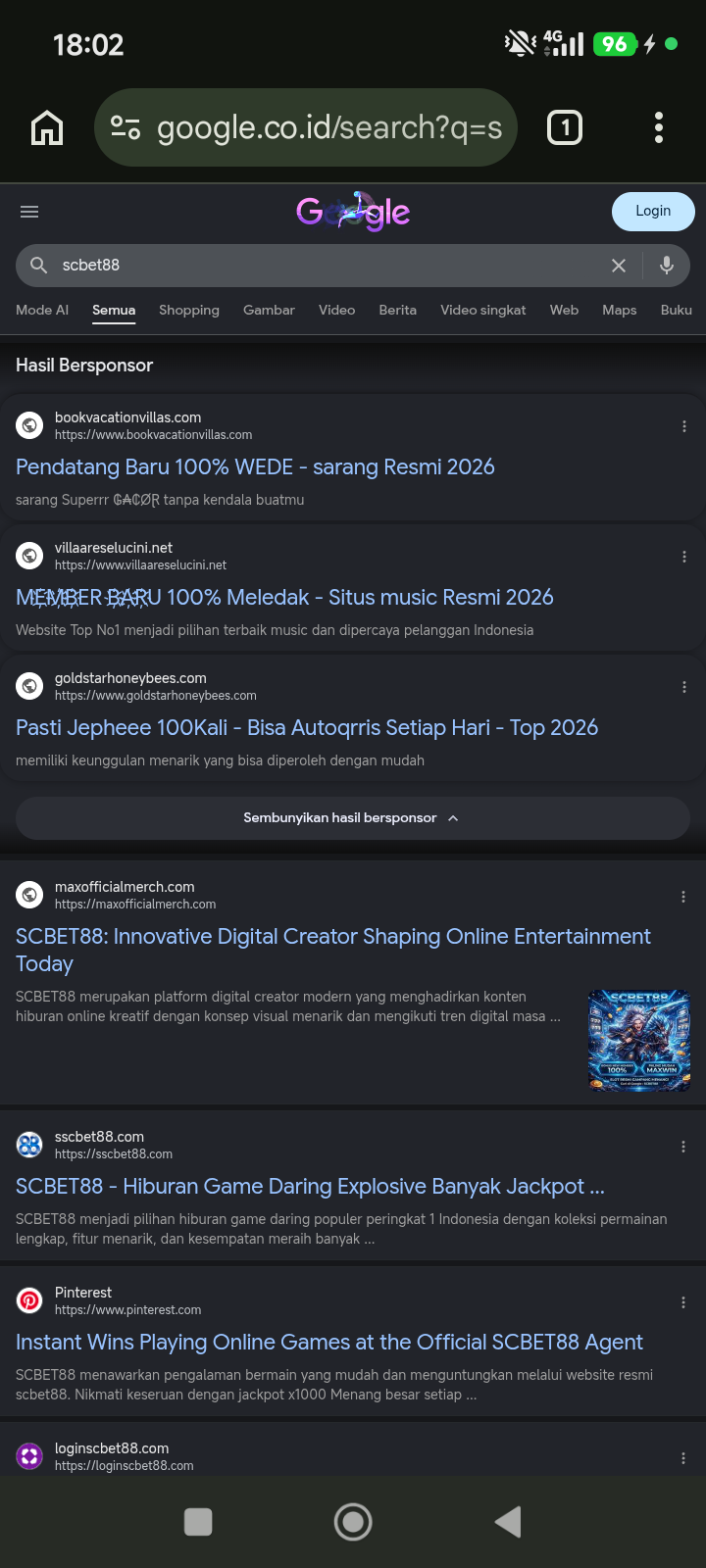Tap the Google doodle logo
The width and height of the screenshot is (706, 1568).
[353, 211]
